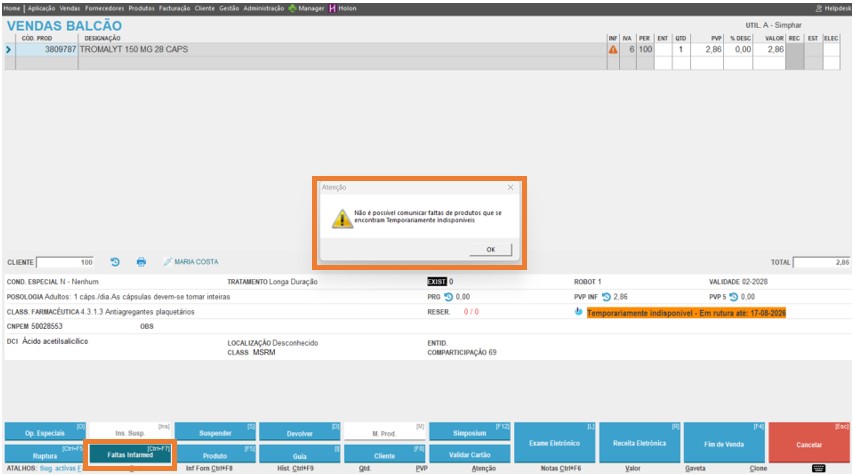This screenshot has height=476, width=853.
Task: Click the Hist. Ctrl+F9 shortcut
Action: 295,468
